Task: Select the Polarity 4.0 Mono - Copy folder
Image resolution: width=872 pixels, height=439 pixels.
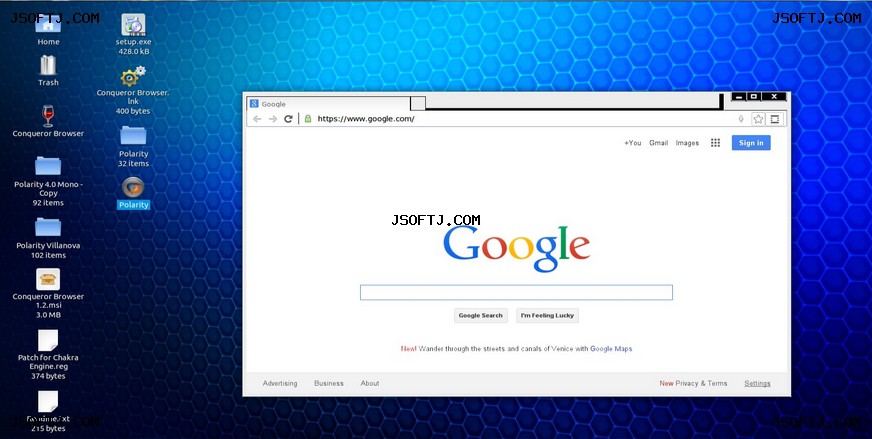Action: (x=48, y=166)
